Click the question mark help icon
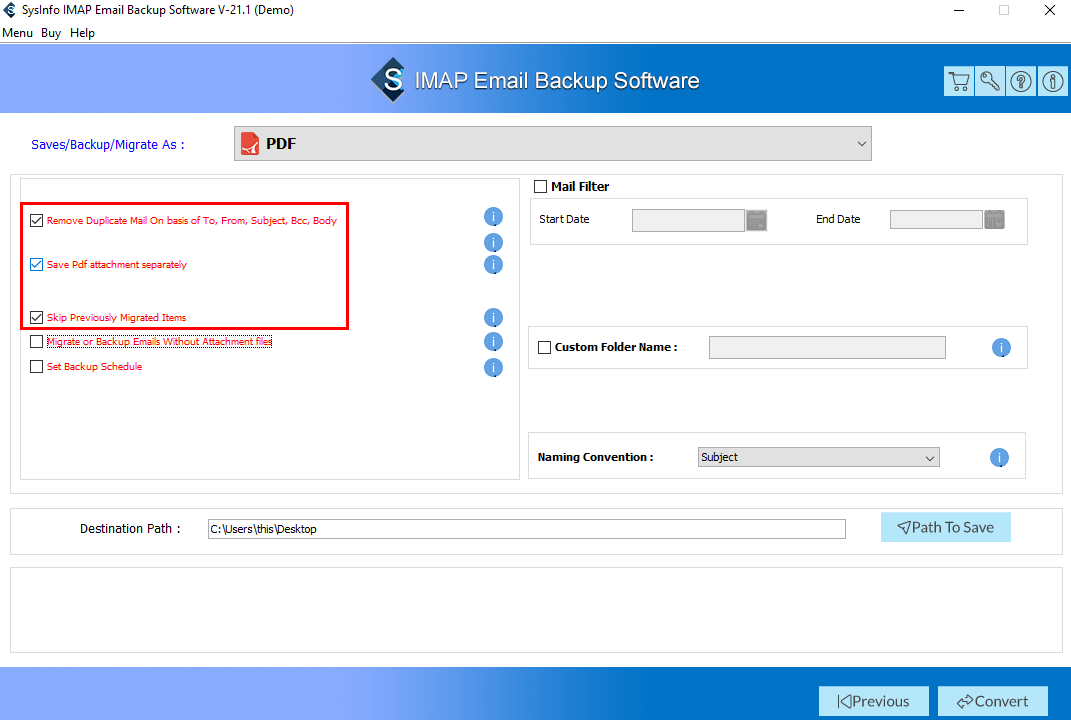Screen dimensions: 1071x720 pos(1021,81)
